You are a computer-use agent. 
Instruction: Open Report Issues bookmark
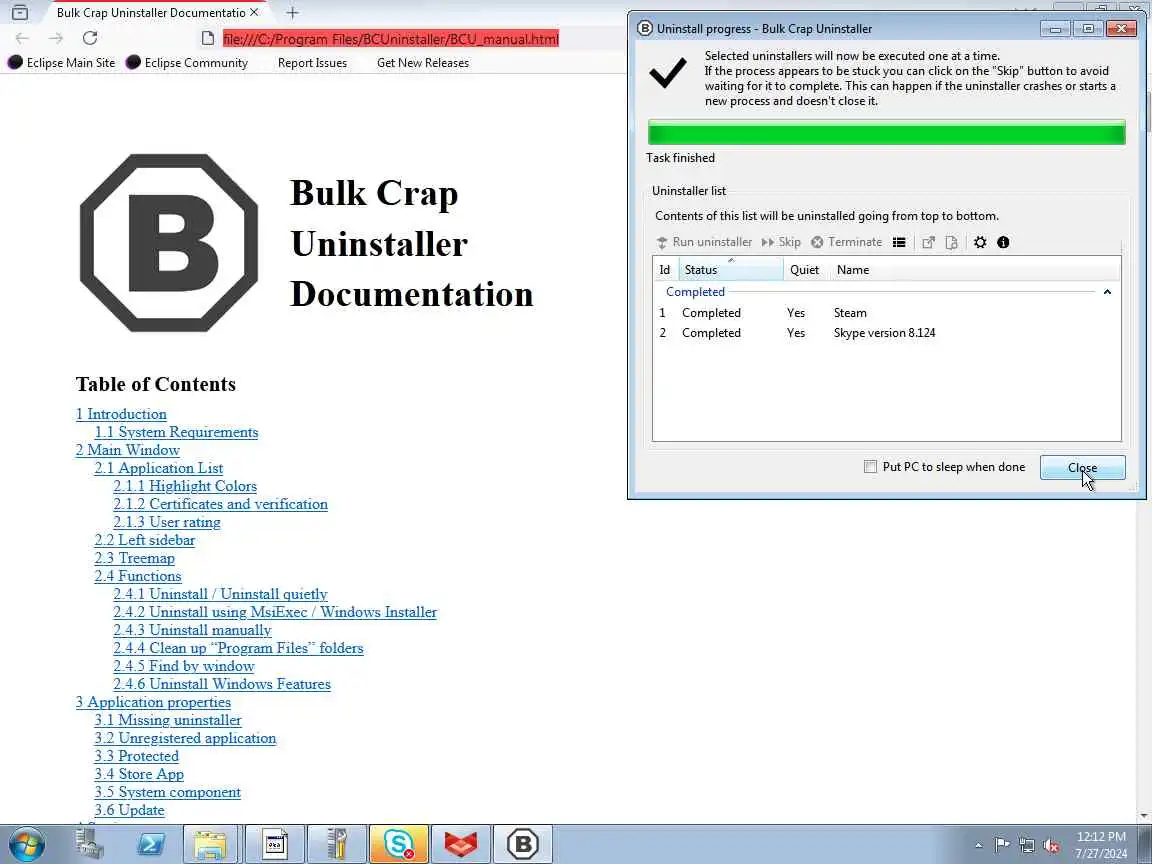click(x=312, y=62)
